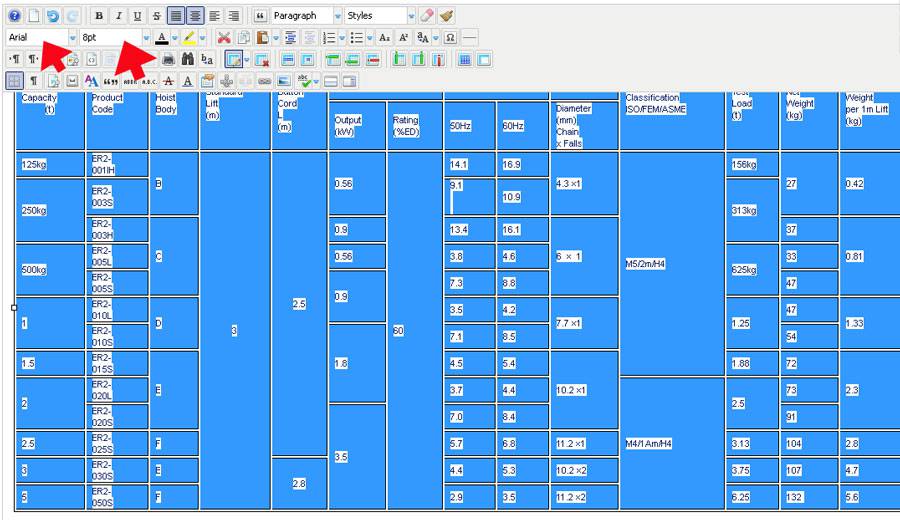900x520 pixels.
Task: Open the Arial font family dropdown
Action: [x=42, y=38]
